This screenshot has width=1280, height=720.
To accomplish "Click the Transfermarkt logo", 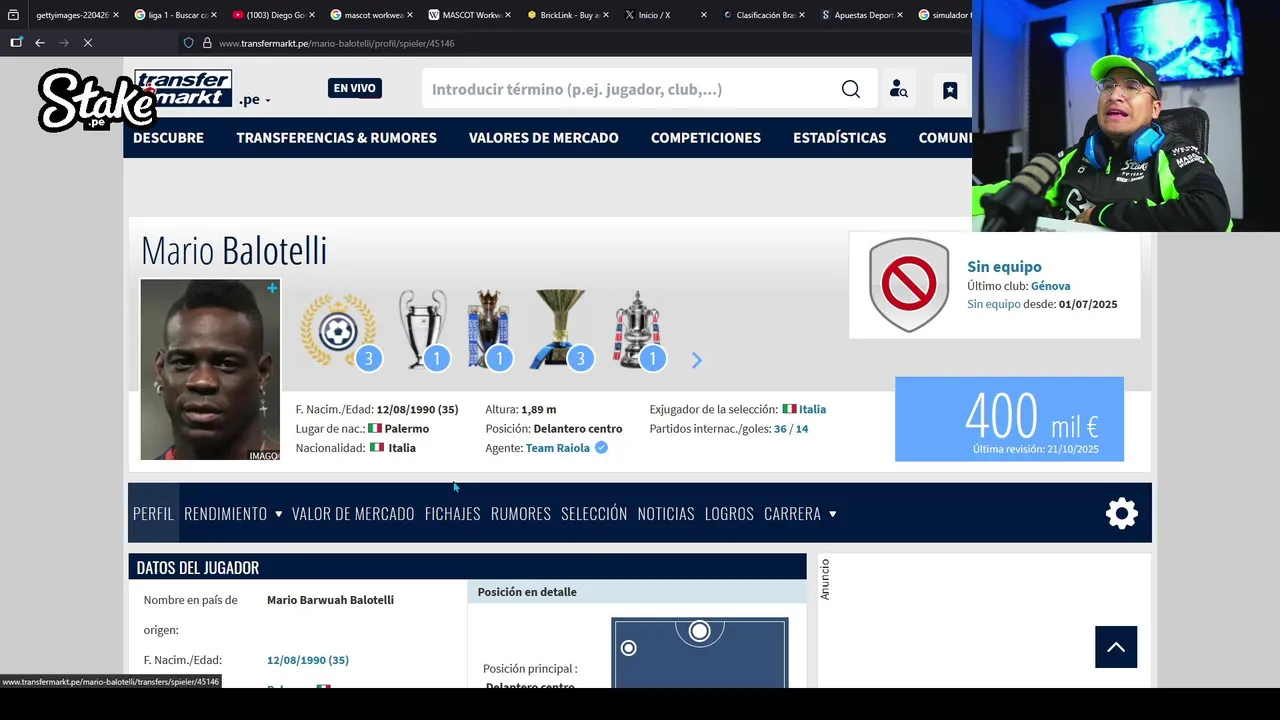I will coord(184,89).
